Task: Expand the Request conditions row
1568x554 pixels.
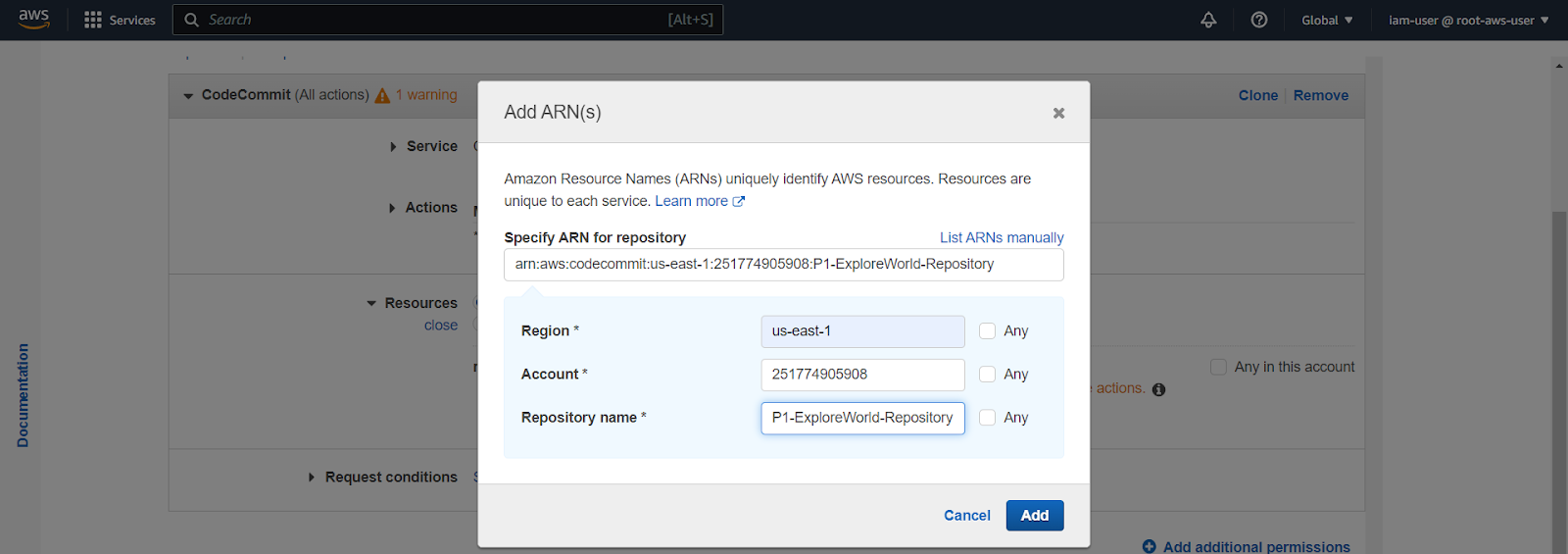Action: click(312, 478)
